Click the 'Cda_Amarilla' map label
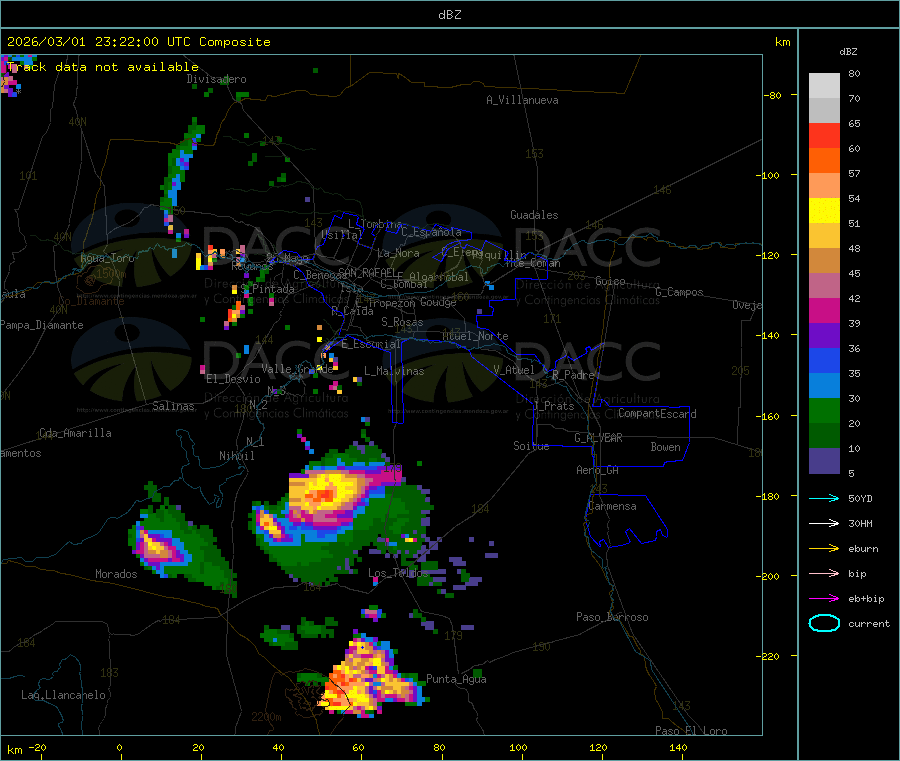This screenshot has height=761, width=900. 75,433
